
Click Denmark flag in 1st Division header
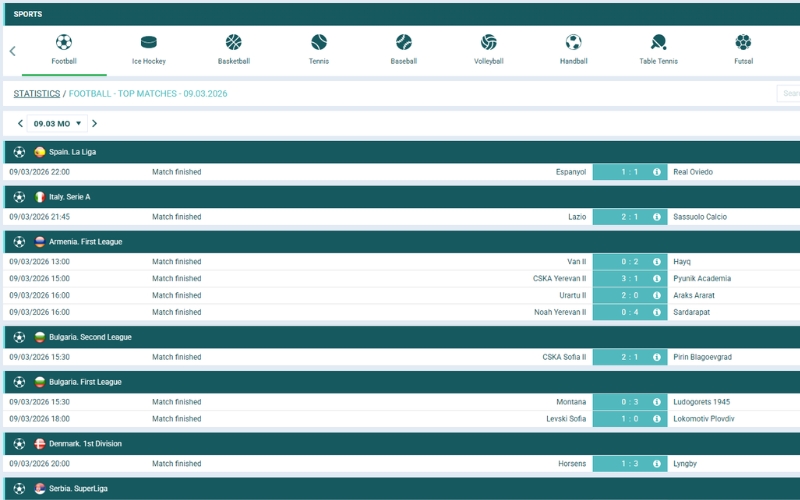coord(39,444)
